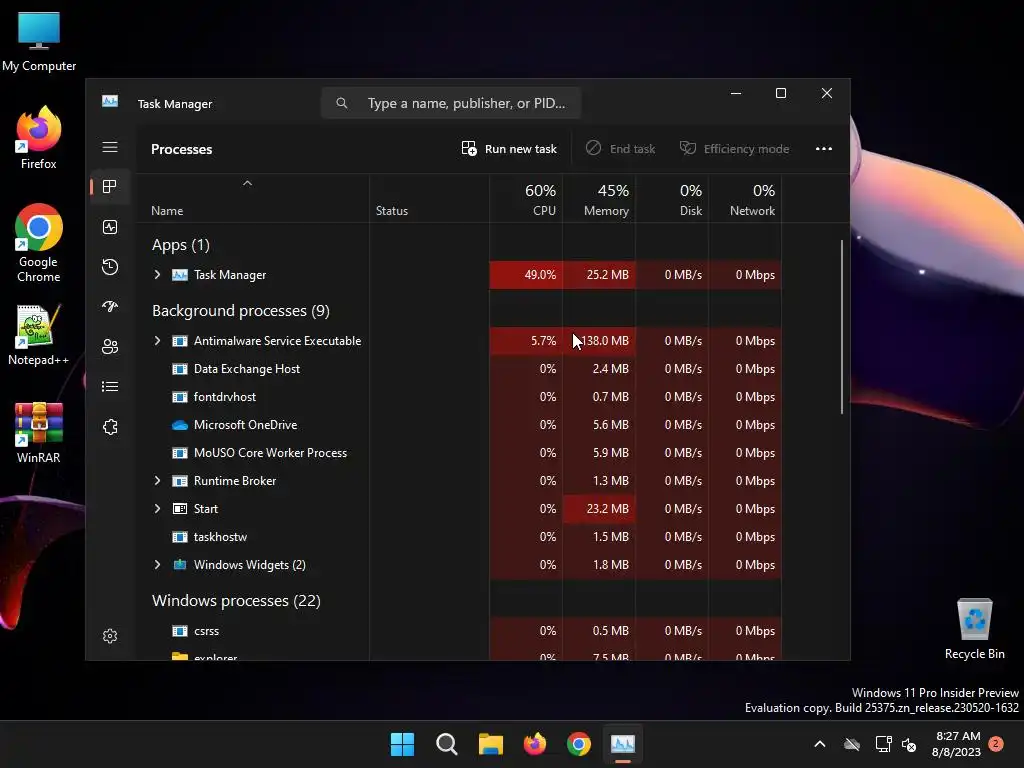The image size is (1024, 768).
Task: Click the 49.0% CPU cell for Task Manager
Action: (x=526, y=275)
